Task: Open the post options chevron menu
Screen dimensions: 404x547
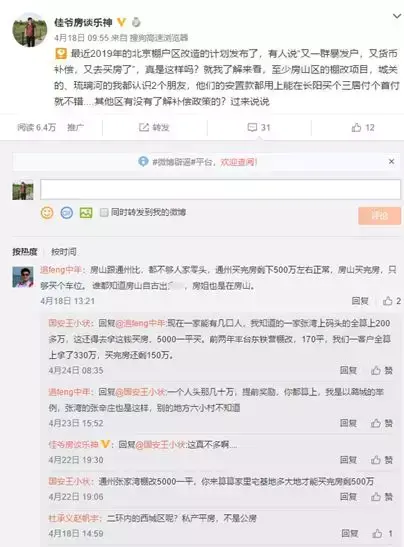Action: coord(397,16)
